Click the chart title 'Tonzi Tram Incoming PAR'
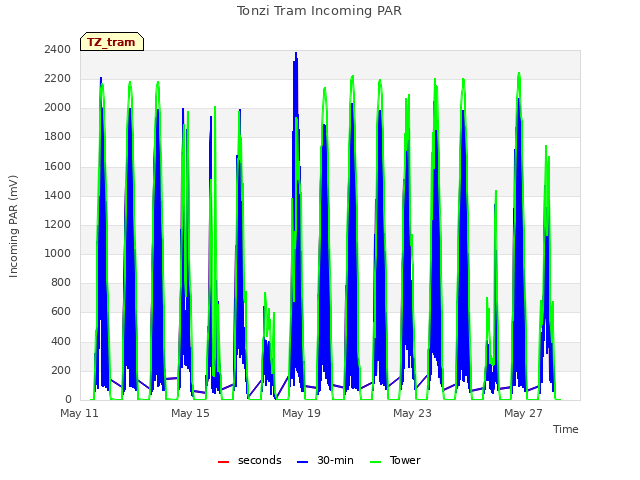Image resolution: width=640 pixels, height=480 pixels. (x=319, y=11)
